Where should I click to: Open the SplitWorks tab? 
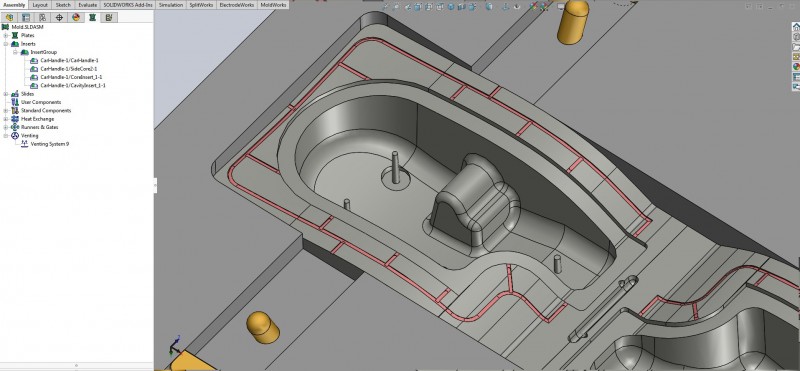click(x=202, y=5)
